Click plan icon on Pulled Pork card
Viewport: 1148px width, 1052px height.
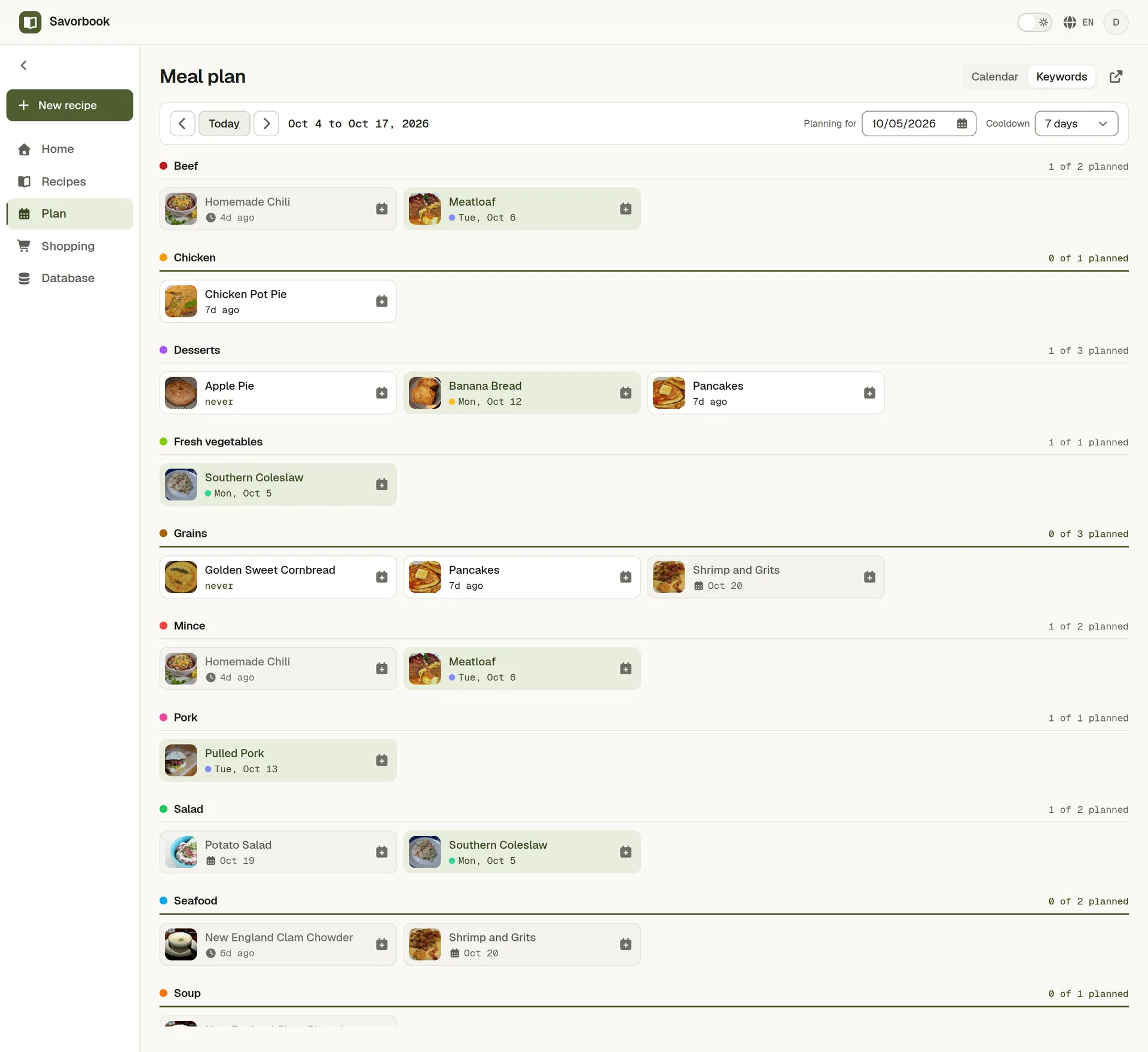point(381,760)
